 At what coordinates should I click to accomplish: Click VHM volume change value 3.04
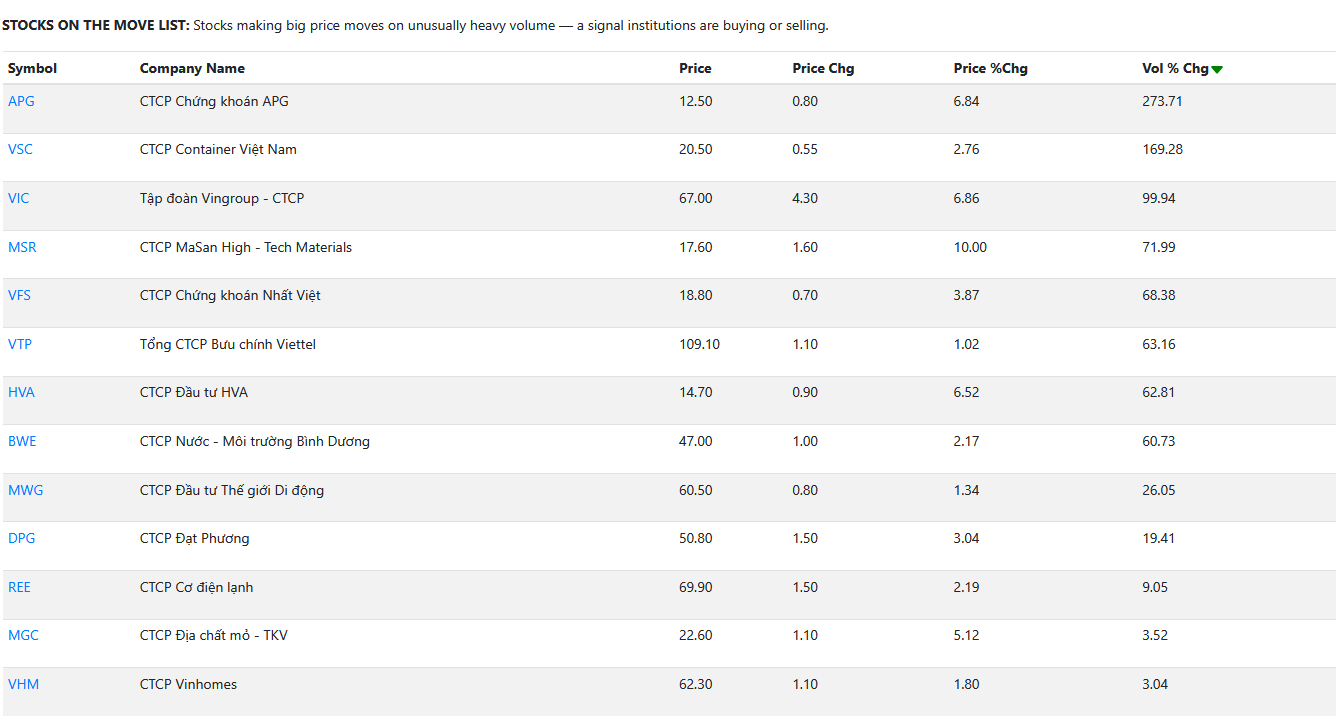click(x=1155, y=684)
